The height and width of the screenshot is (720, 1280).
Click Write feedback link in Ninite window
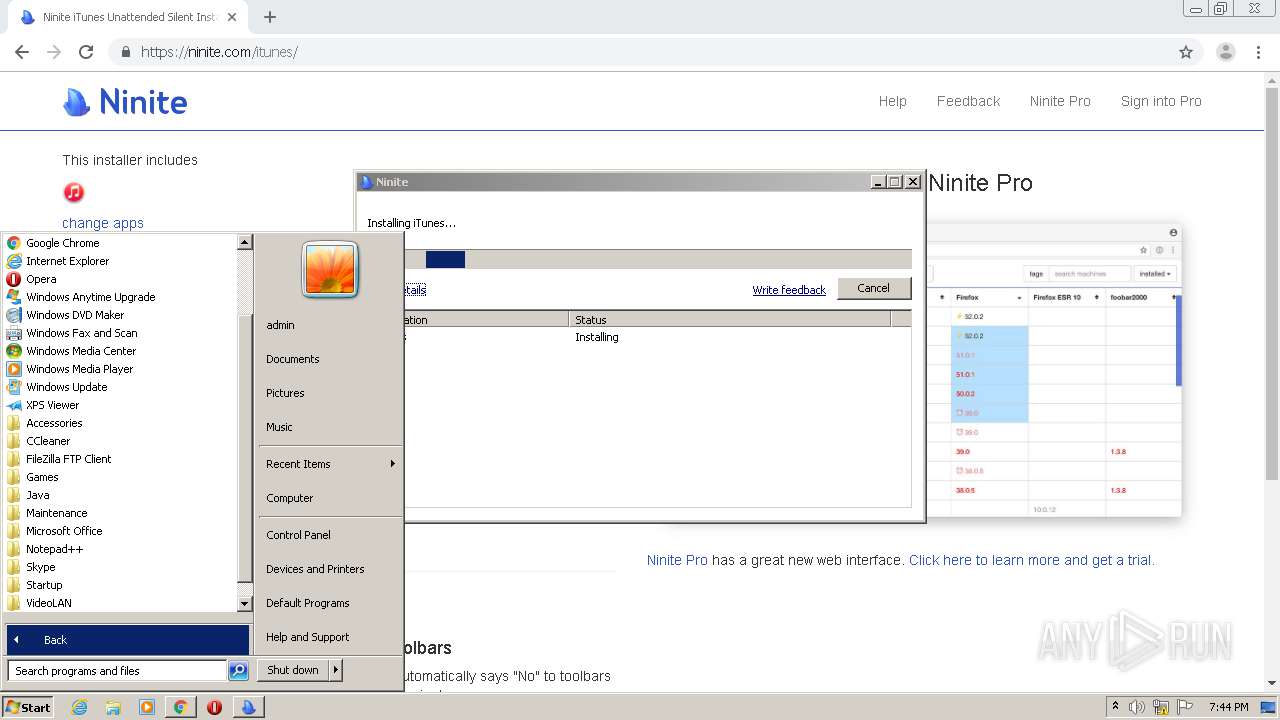tap(789, 290)
